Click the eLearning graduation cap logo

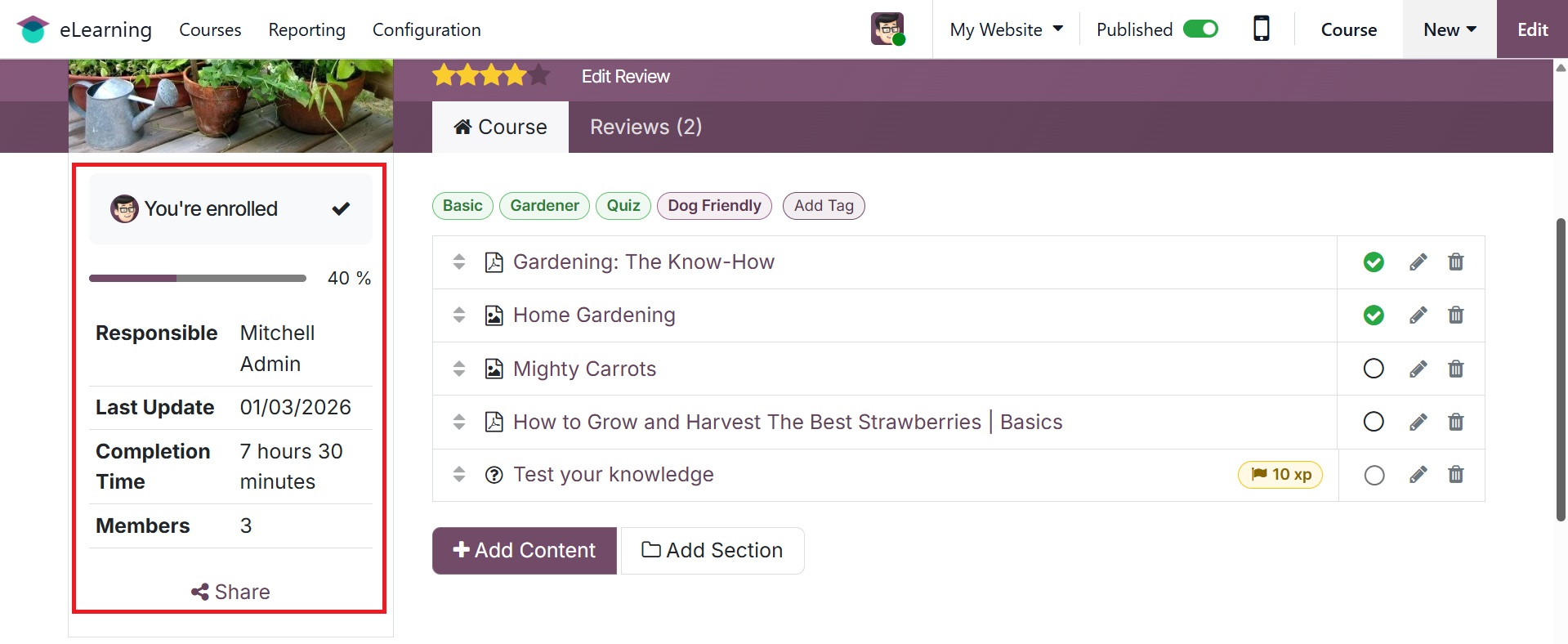33,29
